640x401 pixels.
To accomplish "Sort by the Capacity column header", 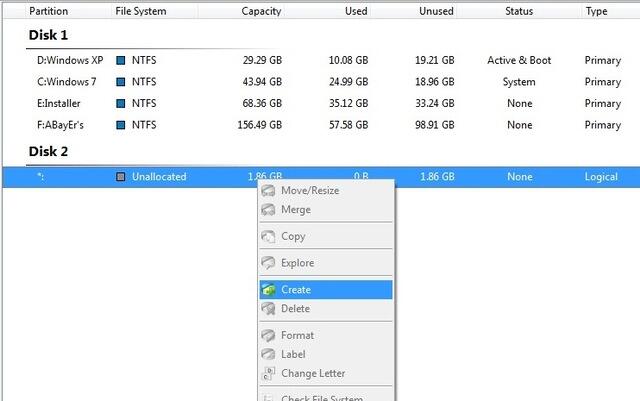I will 261,11.
